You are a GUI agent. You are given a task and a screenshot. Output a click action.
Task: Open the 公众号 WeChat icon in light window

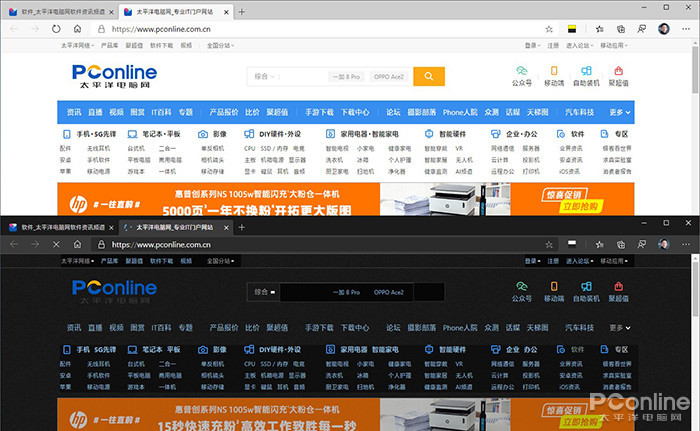(x=521, y=75)
